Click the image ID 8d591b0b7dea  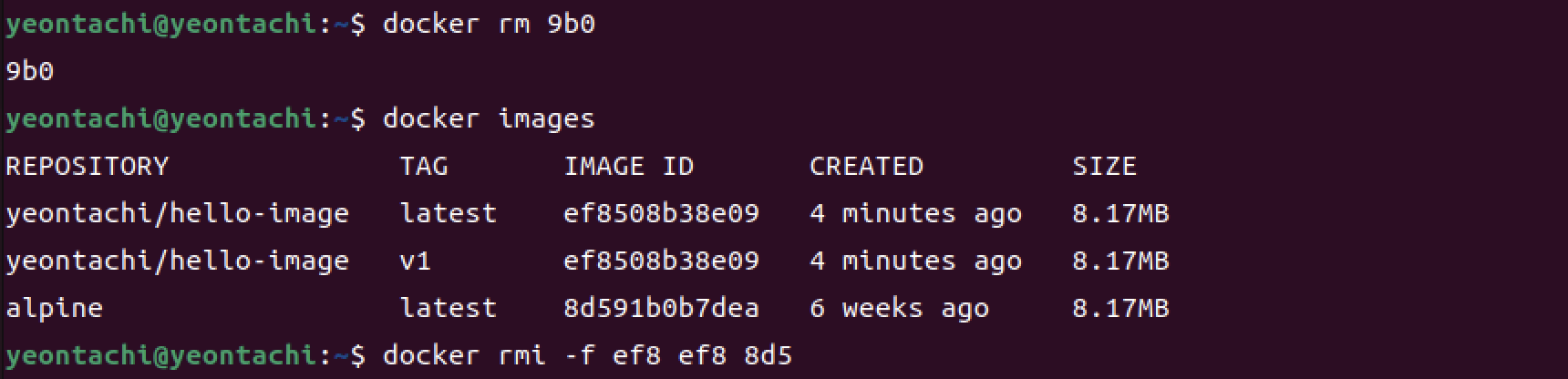coord(661,308)
